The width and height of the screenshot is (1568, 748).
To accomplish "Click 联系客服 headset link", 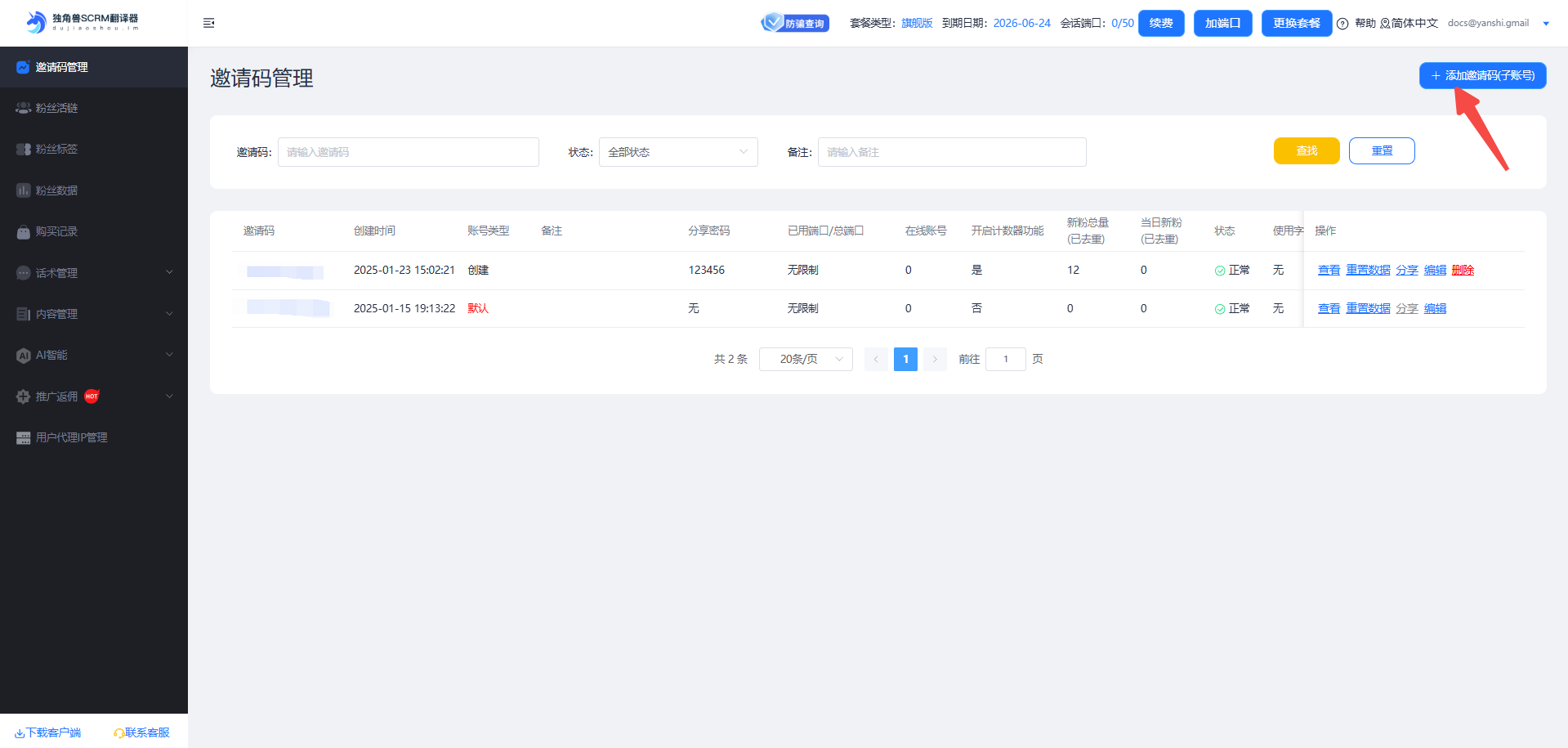I will 142,732.
